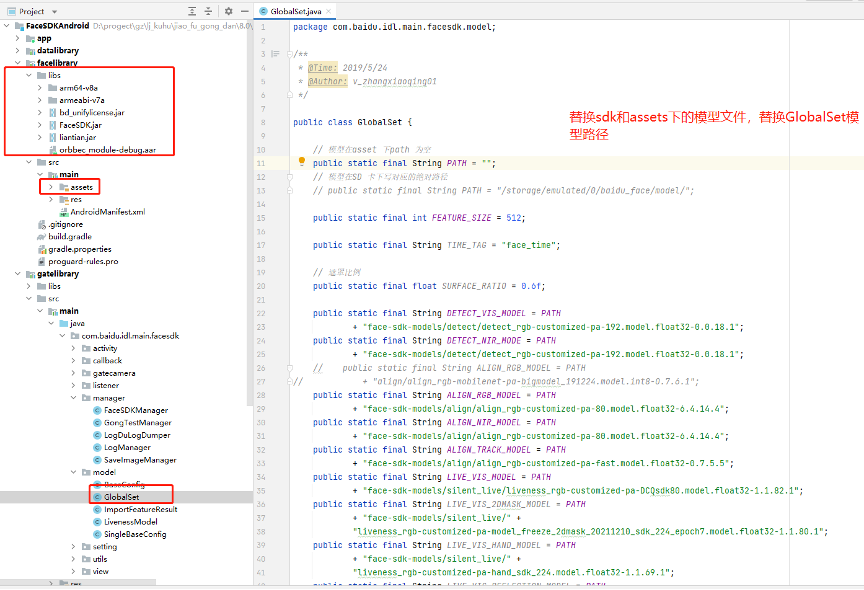The width and height of the screenshot is (864, 590).
Task: Close the GlobalSet.java tab
Action: 329,11
